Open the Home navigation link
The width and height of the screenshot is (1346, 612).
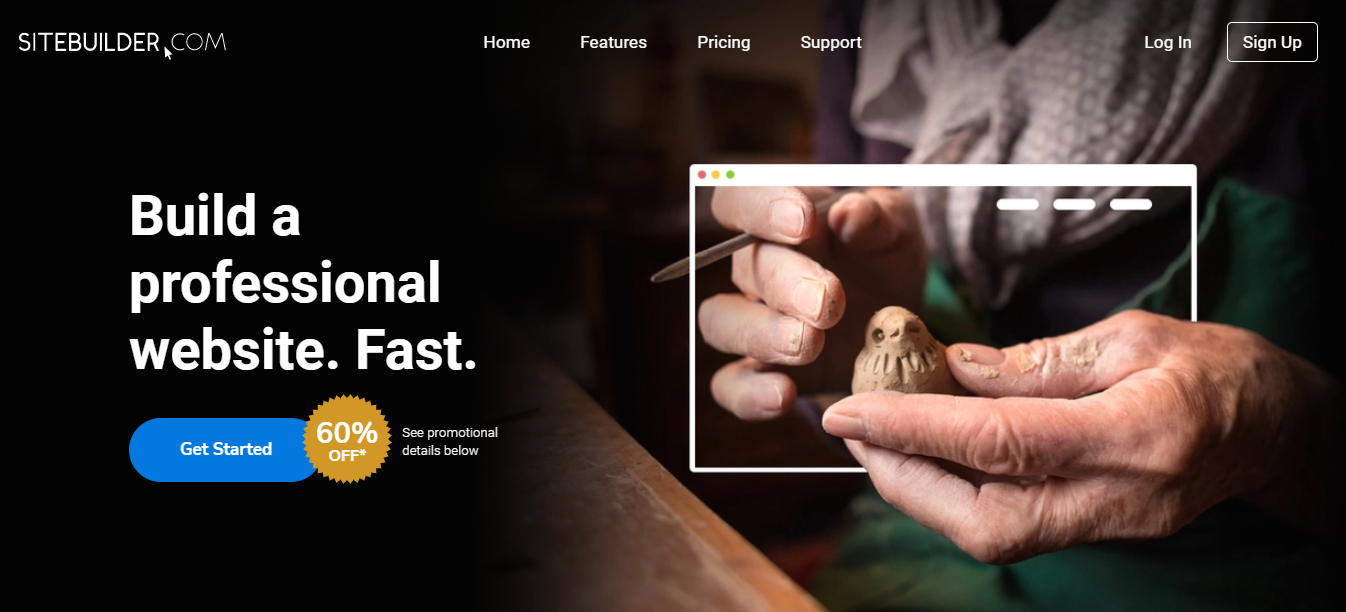pyautogui.click(x=507, y=42)
